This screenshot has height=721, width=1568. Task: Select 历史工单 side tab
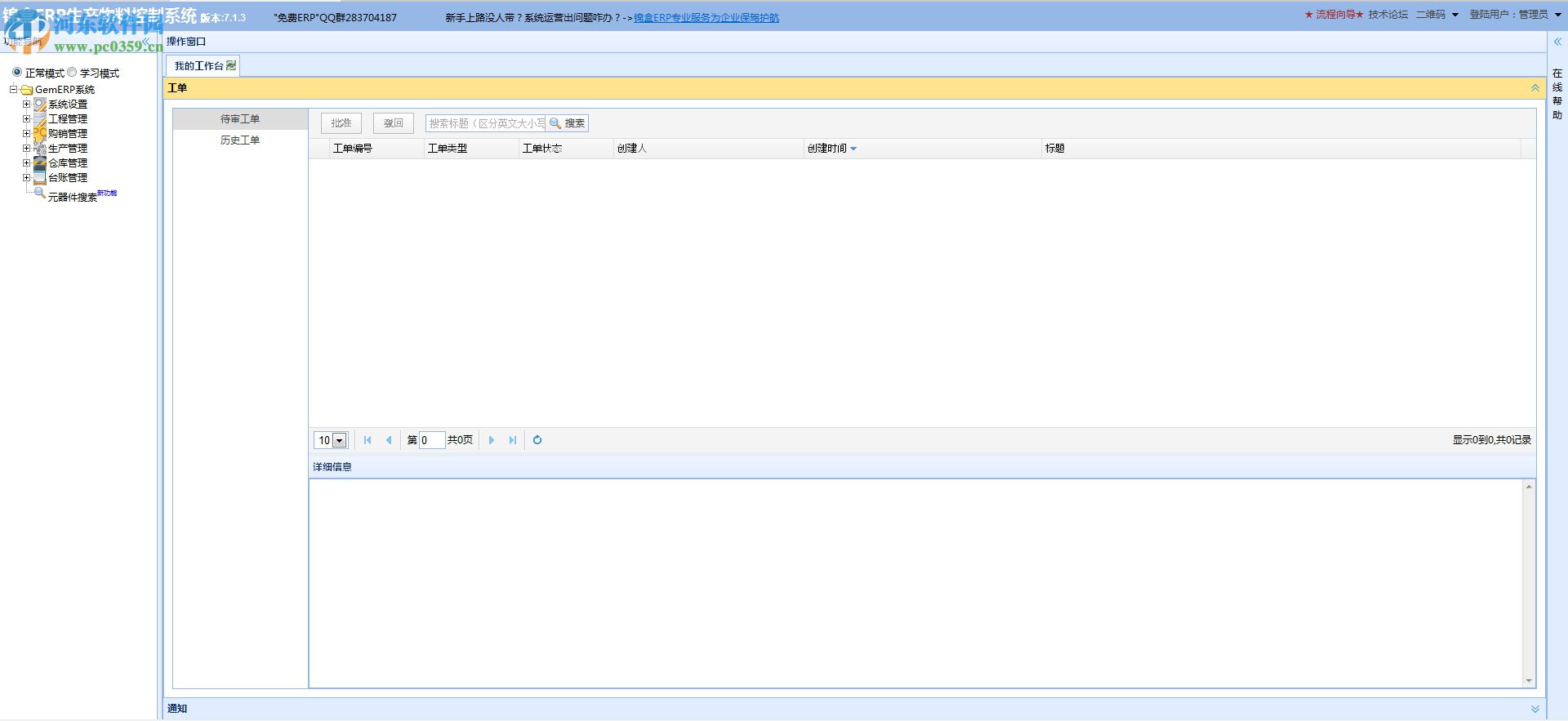pyautogui.click(x=240, y=140)
